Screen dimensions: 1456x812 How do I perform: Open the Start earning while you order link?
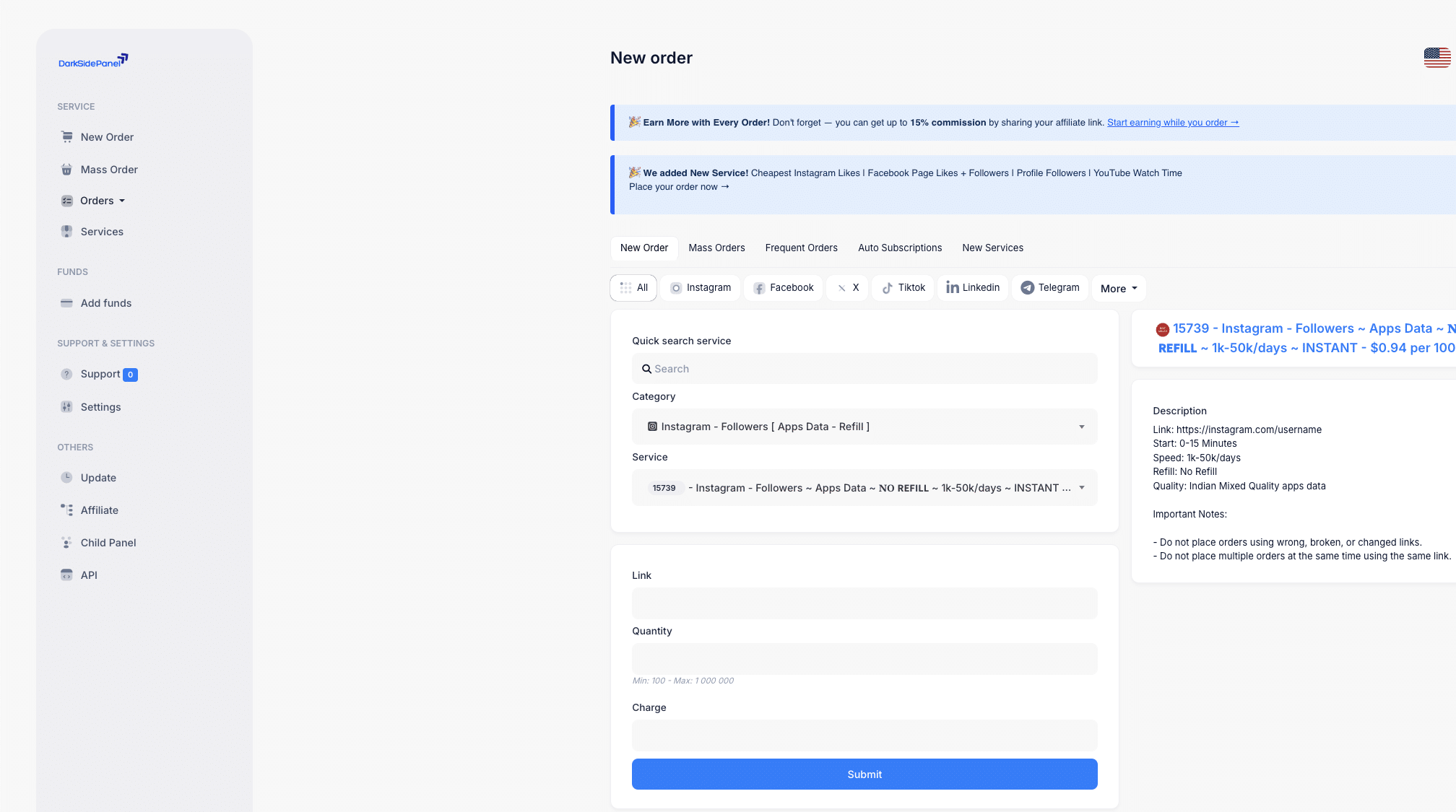pos(1172,123)
